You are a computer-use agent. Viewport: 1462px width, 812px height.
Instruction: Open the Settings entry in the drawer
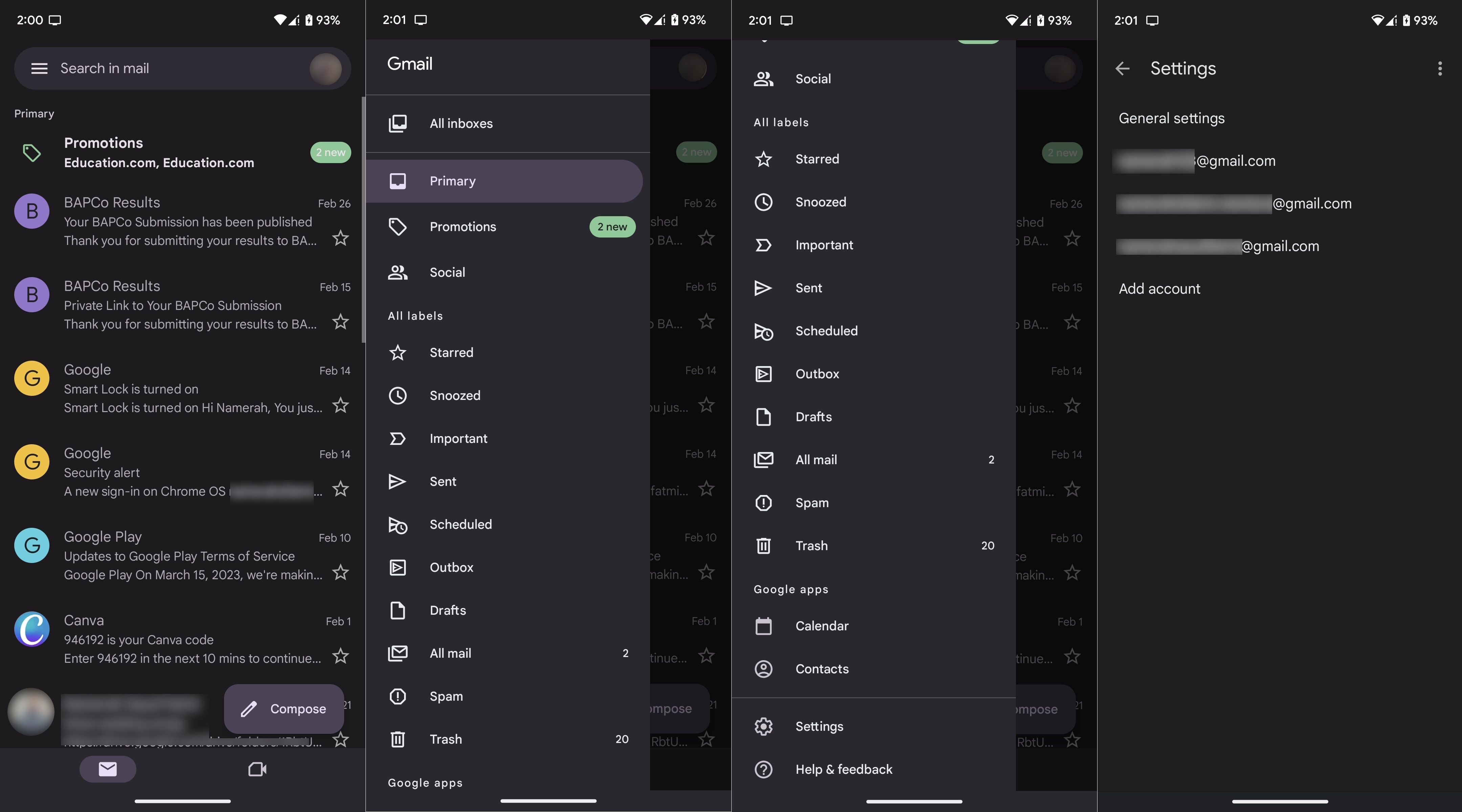[873, 726]
